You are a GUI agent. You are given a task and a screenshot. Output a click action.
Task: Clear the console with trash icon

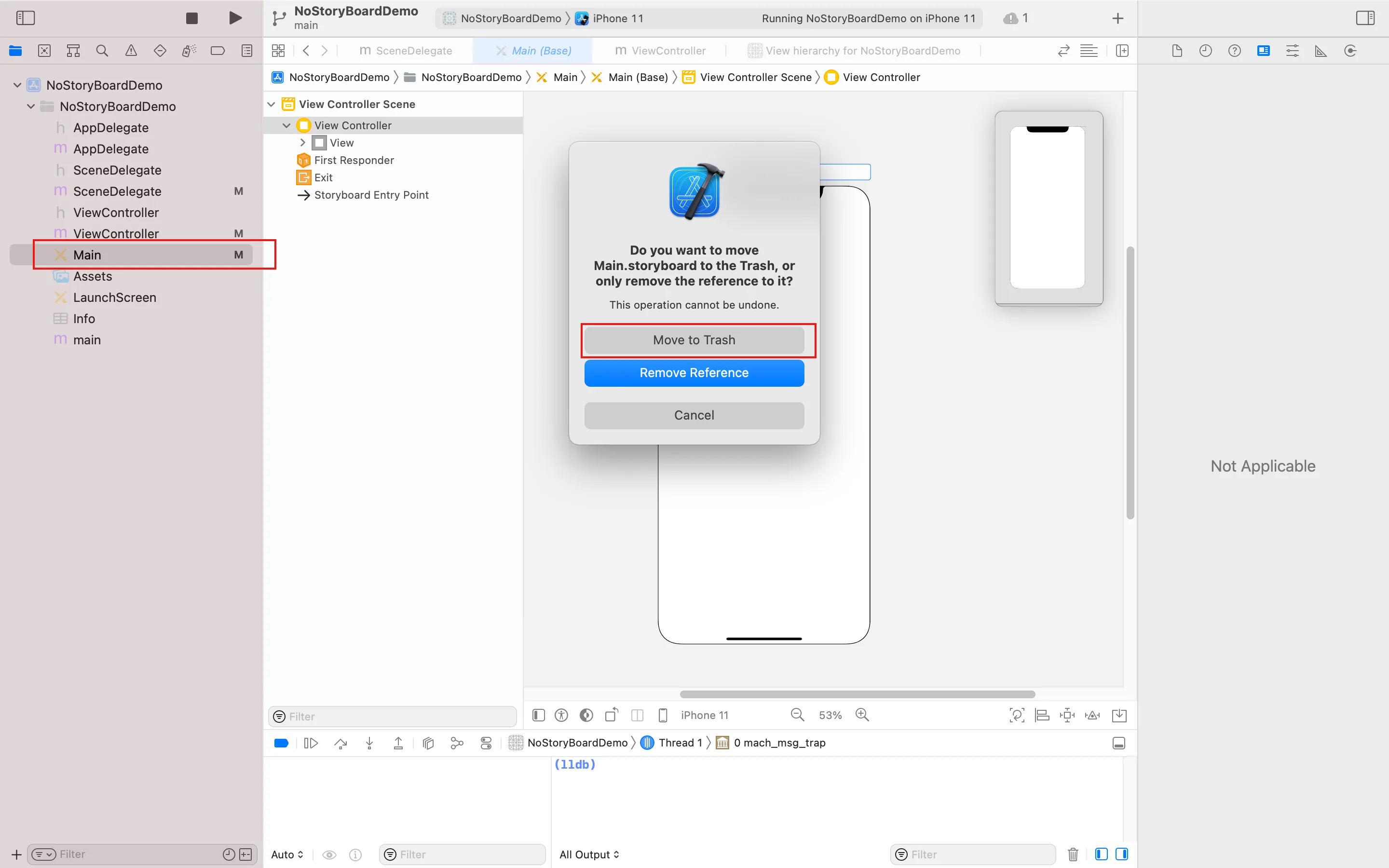click(x=1073, y=854)
